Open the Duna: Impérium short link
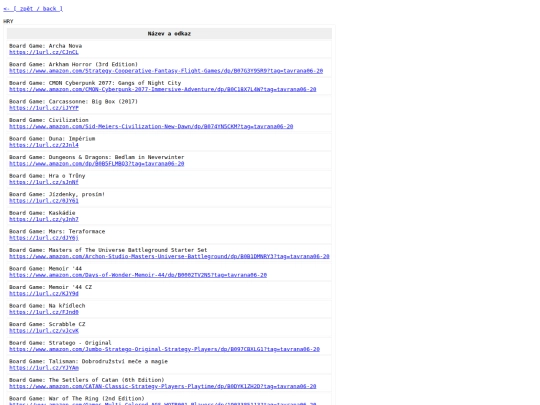Screen dimensions: 540x405 click(x=44, y=145)
